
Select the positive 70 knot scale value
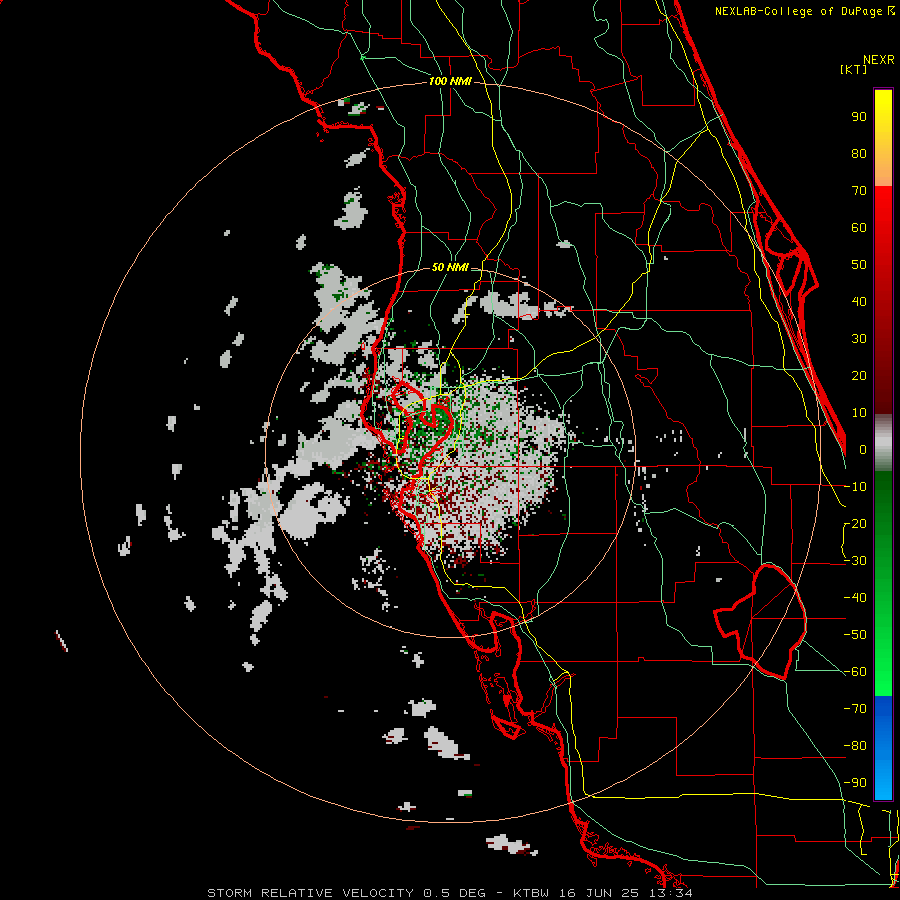[x=859, y=191]
